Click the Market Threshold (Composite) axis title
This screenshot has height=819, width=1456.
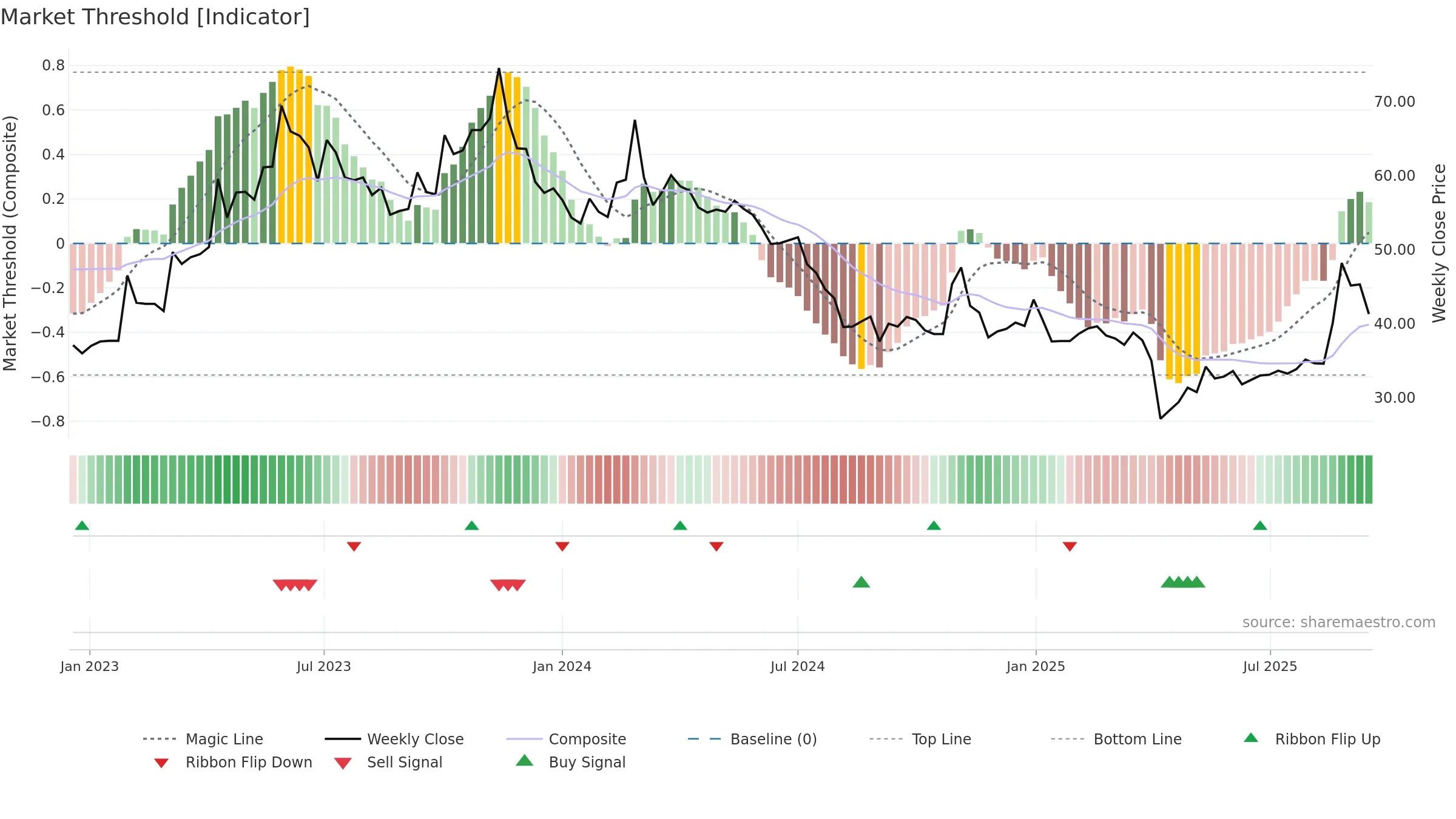click(10, 243)
